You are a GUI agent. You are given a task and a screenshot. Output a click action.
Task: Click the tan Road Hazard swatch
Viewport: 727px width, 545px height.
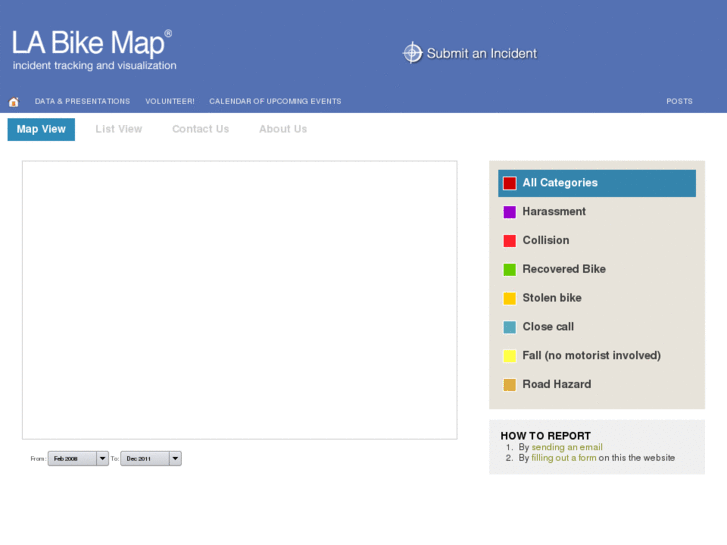(x=510, y=385)
